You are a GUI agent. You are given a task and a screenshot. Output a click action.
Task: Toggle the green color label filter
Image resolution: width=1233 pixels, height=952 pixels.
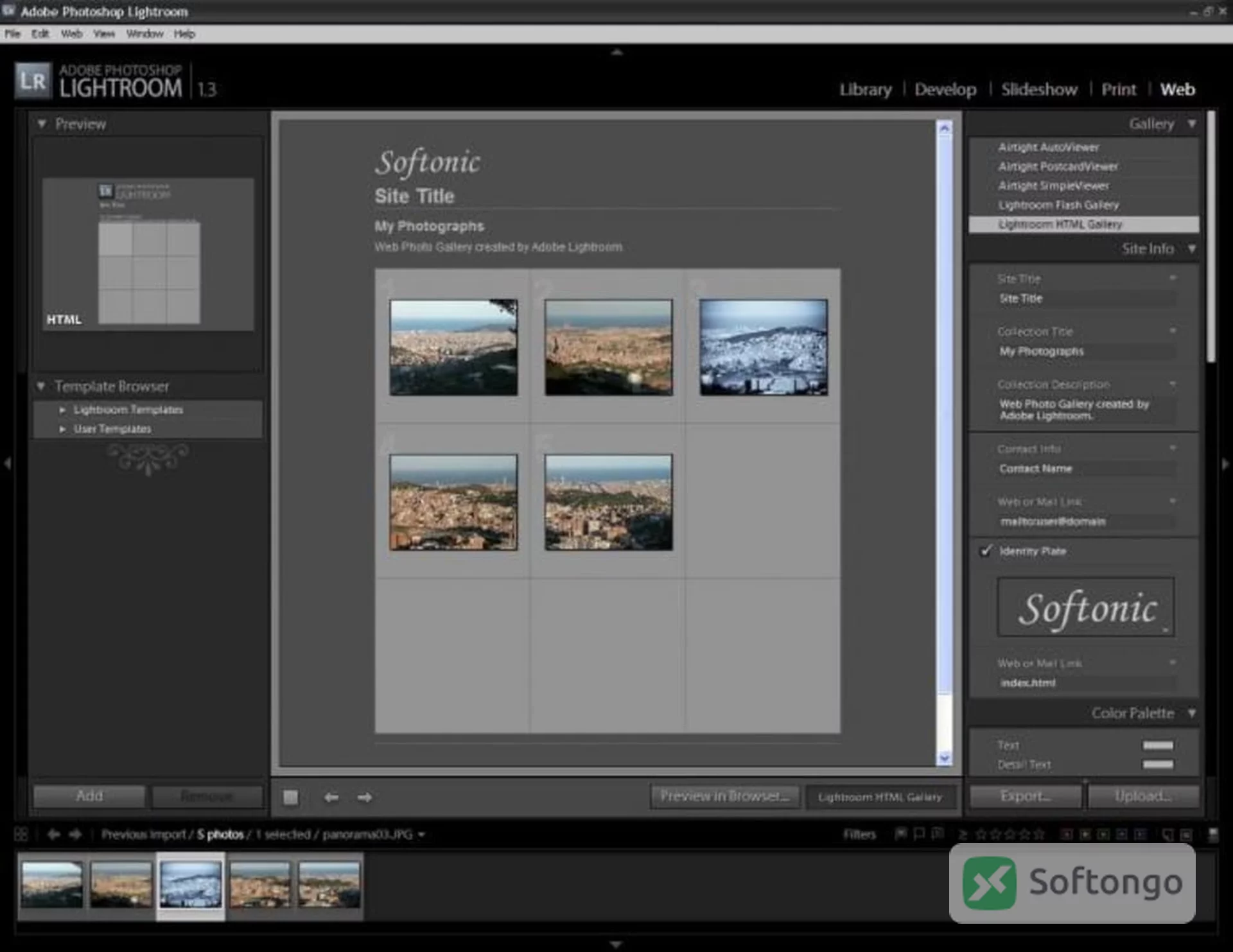pyautogui.click(x=1103, y=834)
